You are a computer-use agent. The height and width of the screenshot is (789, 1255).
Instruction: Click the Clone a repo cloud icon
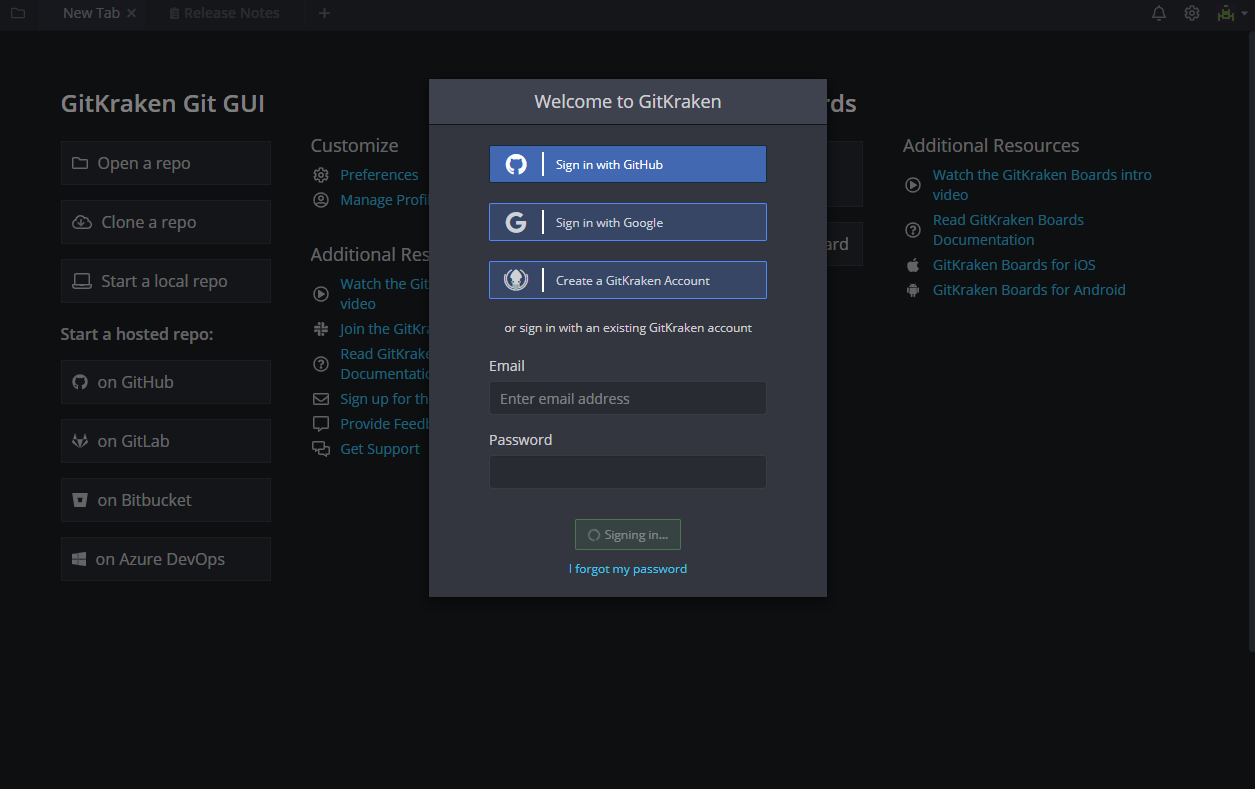(x=82, y=222)
